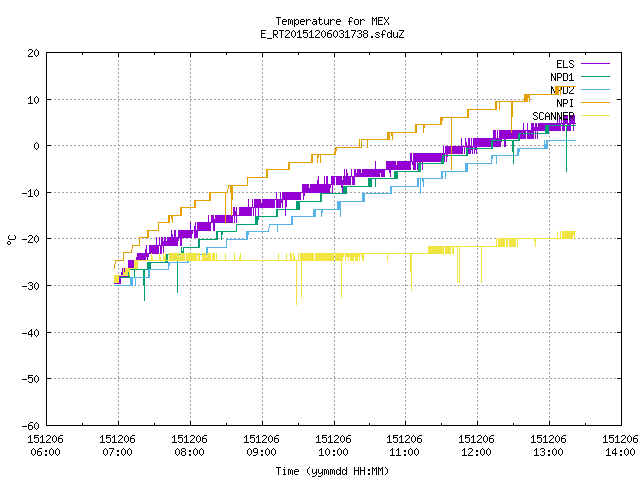Click the blue NPD2 legend line sample
Screen dimensions: 640x480
pyautogui.click(x=595, y=90)
